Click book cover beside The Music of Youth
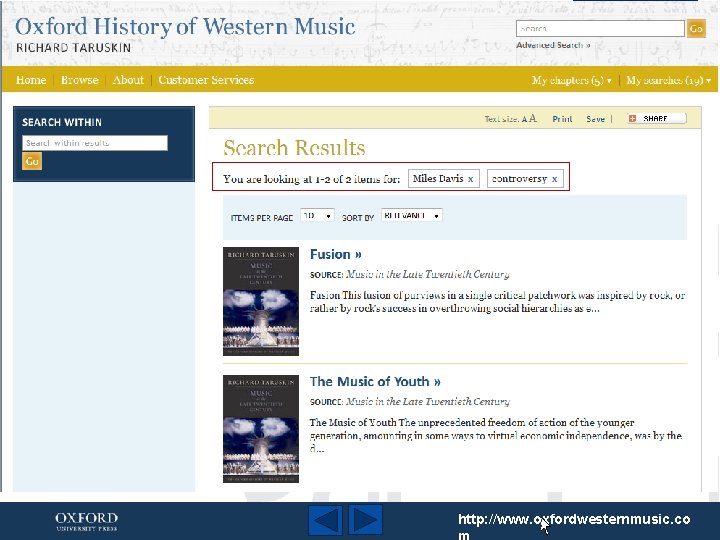 click(x=261, y=429)
